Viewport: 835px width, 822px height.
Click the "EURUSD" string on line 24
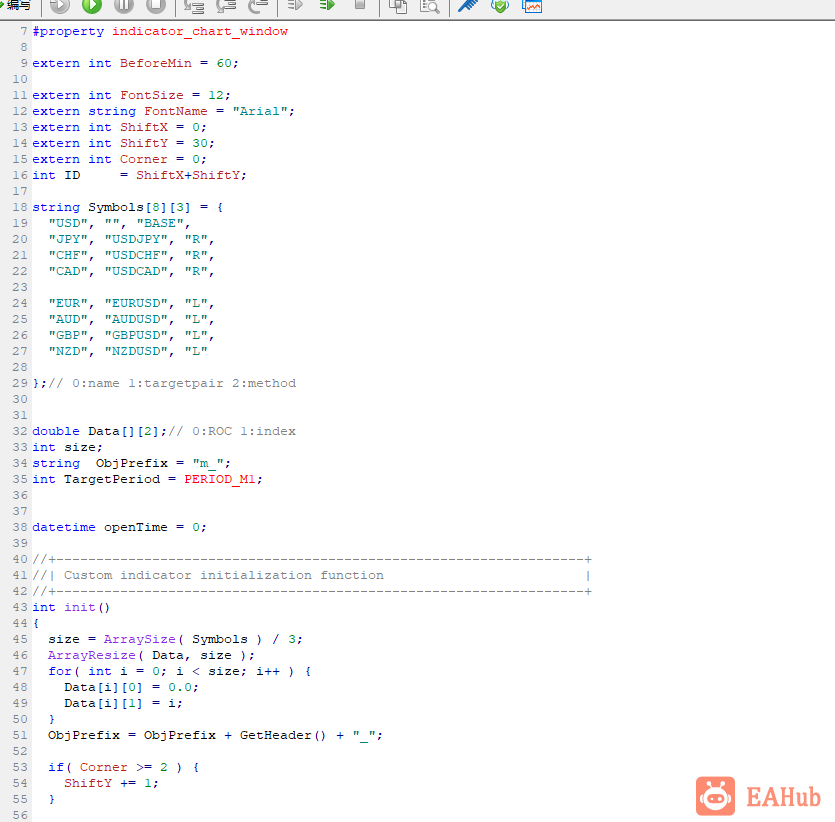click(x=136, y=303)
